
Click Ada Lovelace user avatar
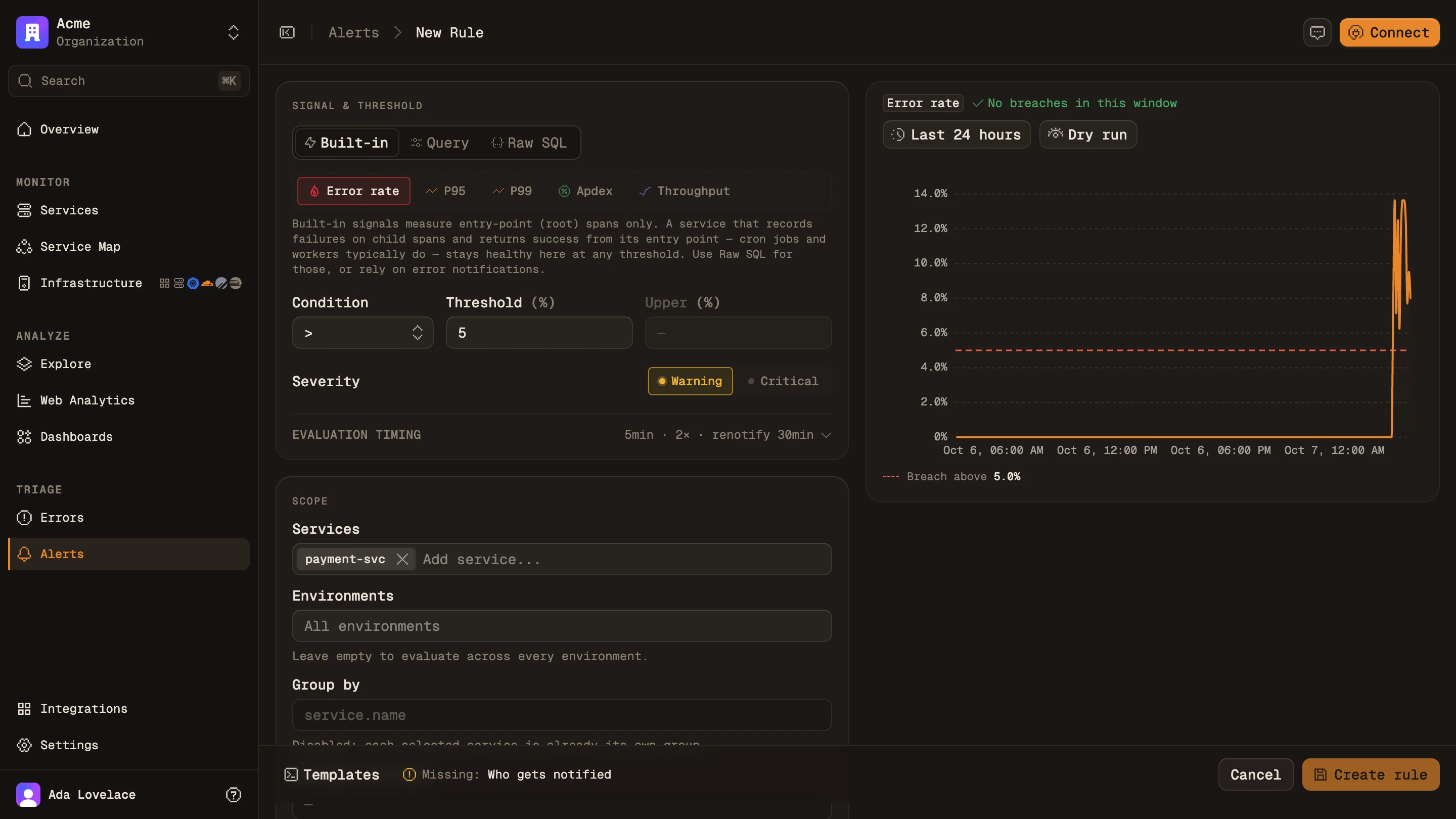pyautogui.click(x=28, y=795)
